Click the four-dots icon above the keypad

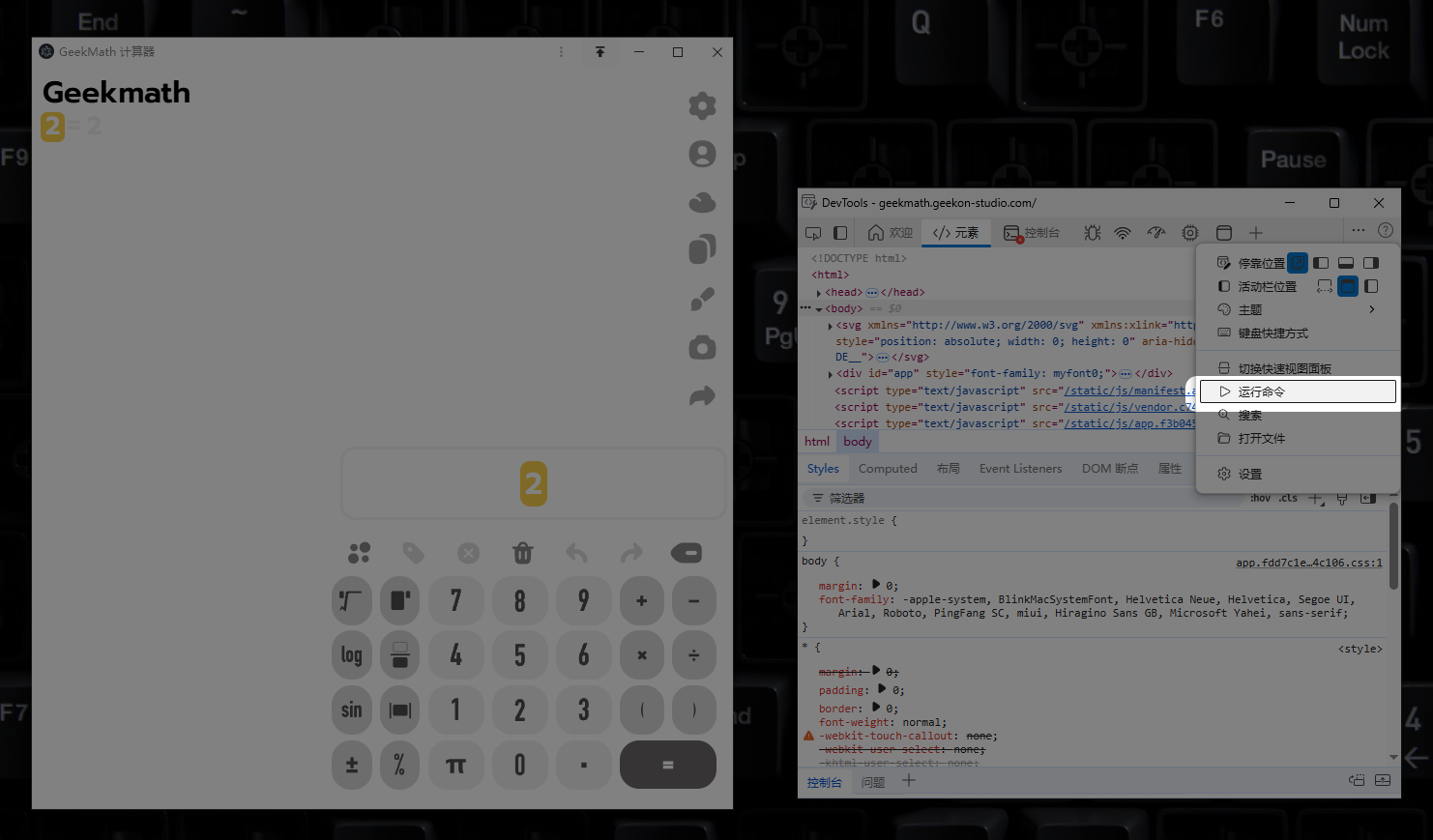(359, 553)
